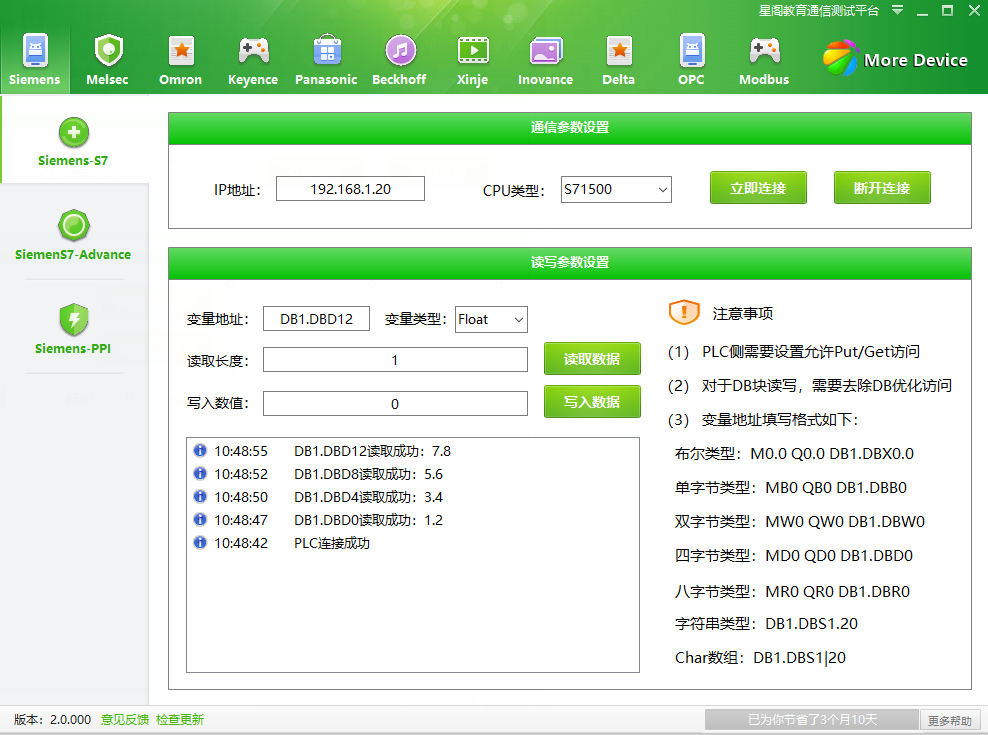
Task: Focus the IP地址 field 192.168.1.20
Action: pos(350,189)
